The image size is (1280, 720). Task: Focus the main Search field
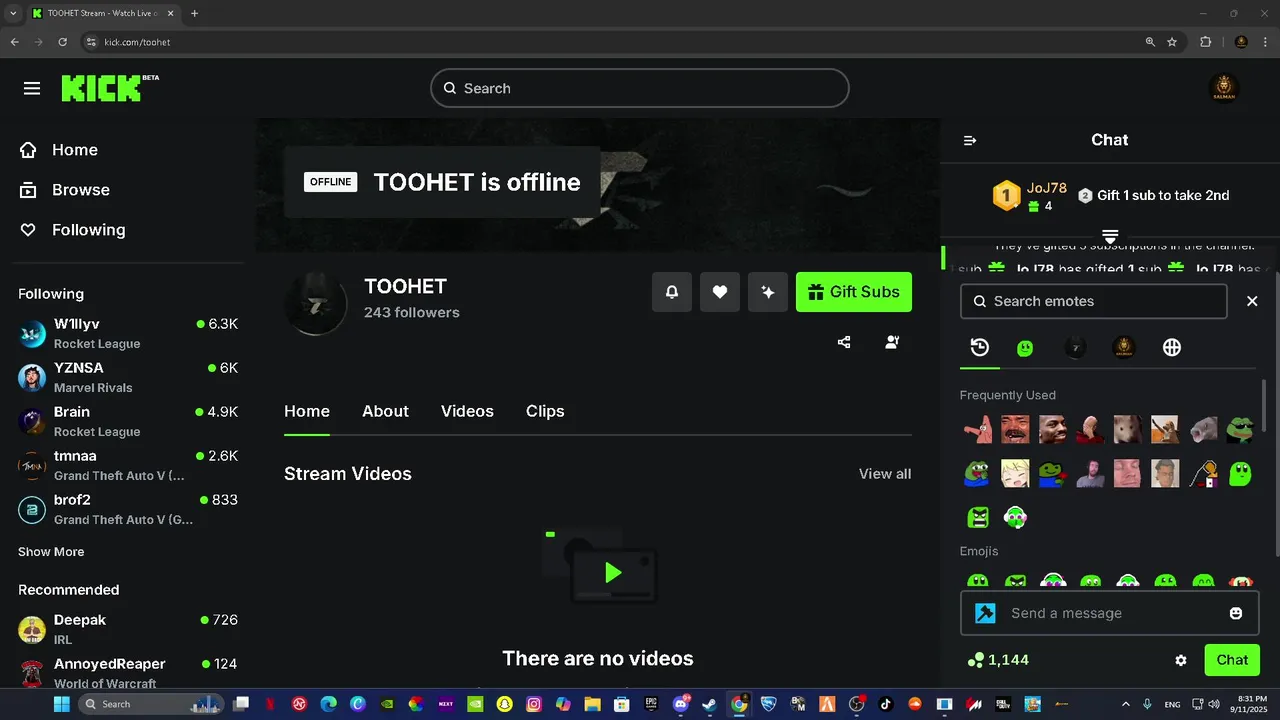point(640,88)
